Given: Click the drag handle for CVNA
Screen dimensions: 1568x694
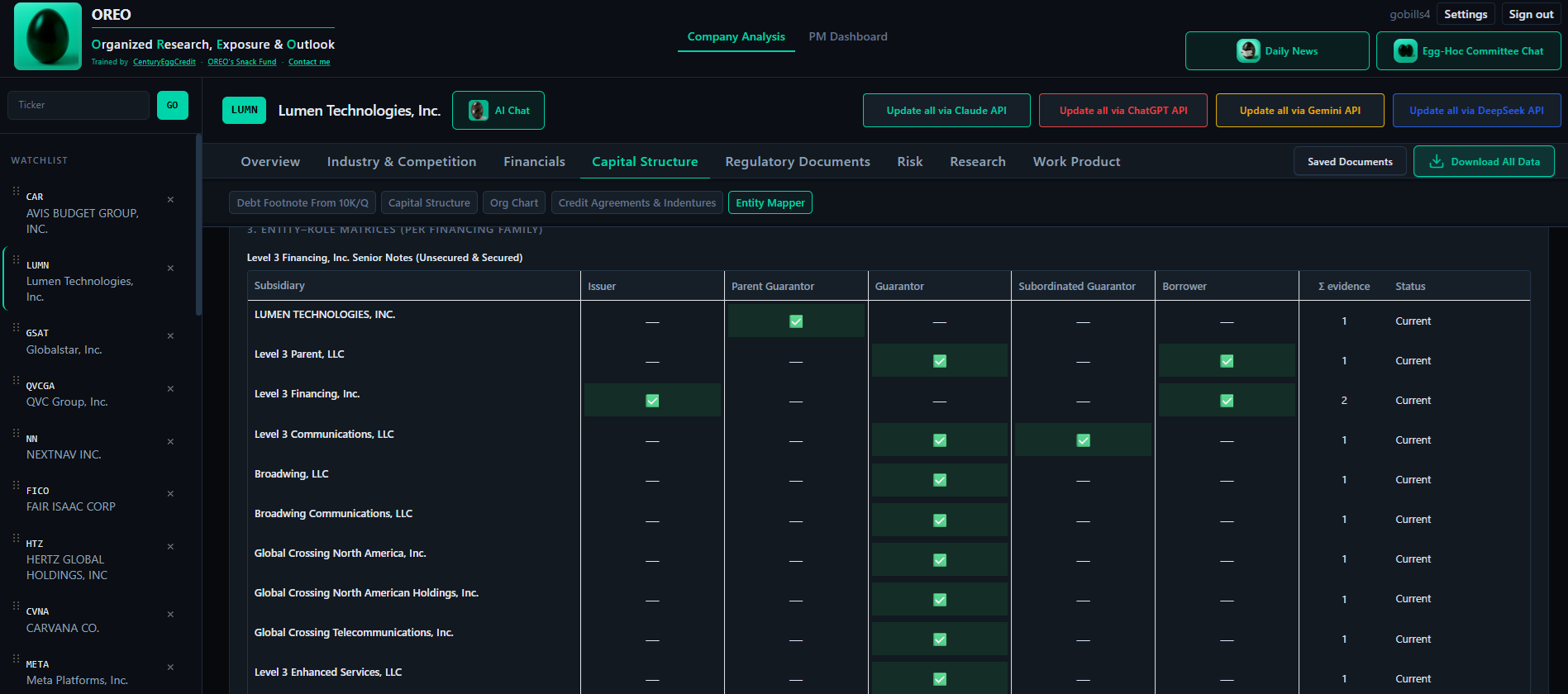Looking at the screenshot, I should [x=16, y=606].
